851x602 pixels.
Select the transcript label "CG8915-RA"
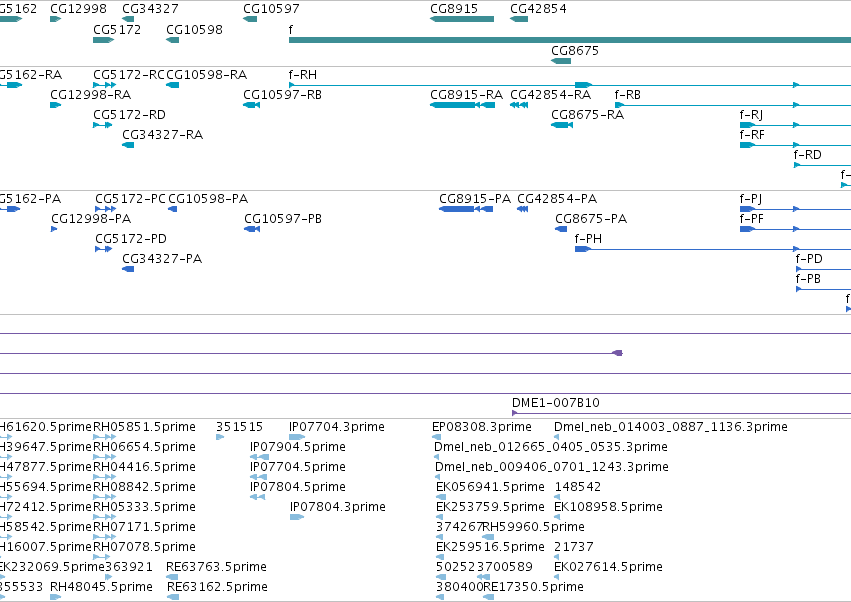click(x=467, y=94)
